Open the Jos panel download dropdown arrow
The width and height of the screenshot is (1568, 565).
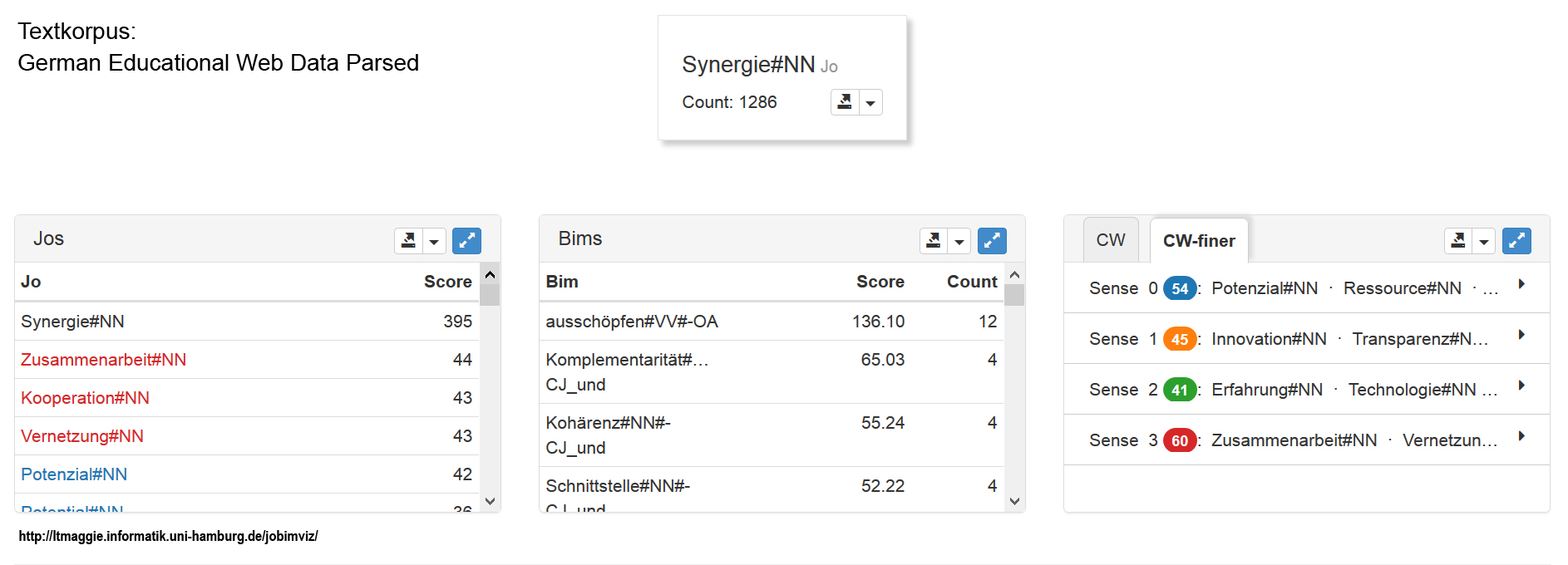tap(434, 242)
